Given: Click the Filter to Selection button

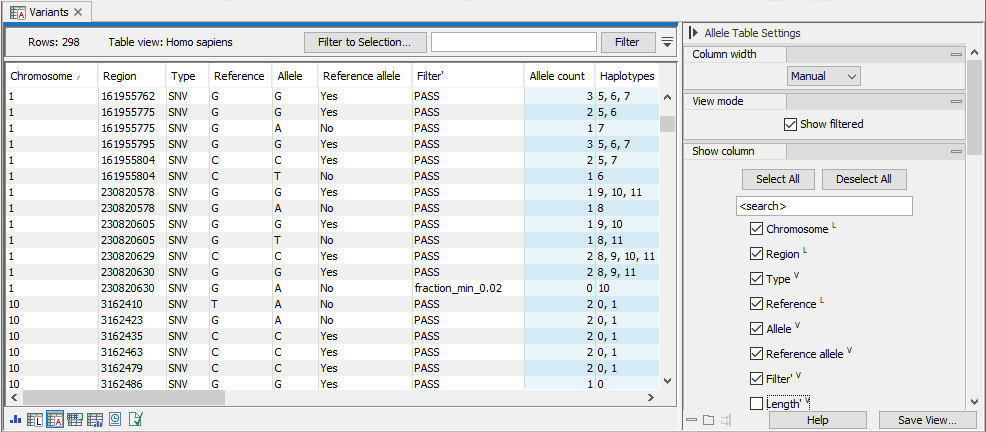Looking at the screenshot, I should pos(365,42).
